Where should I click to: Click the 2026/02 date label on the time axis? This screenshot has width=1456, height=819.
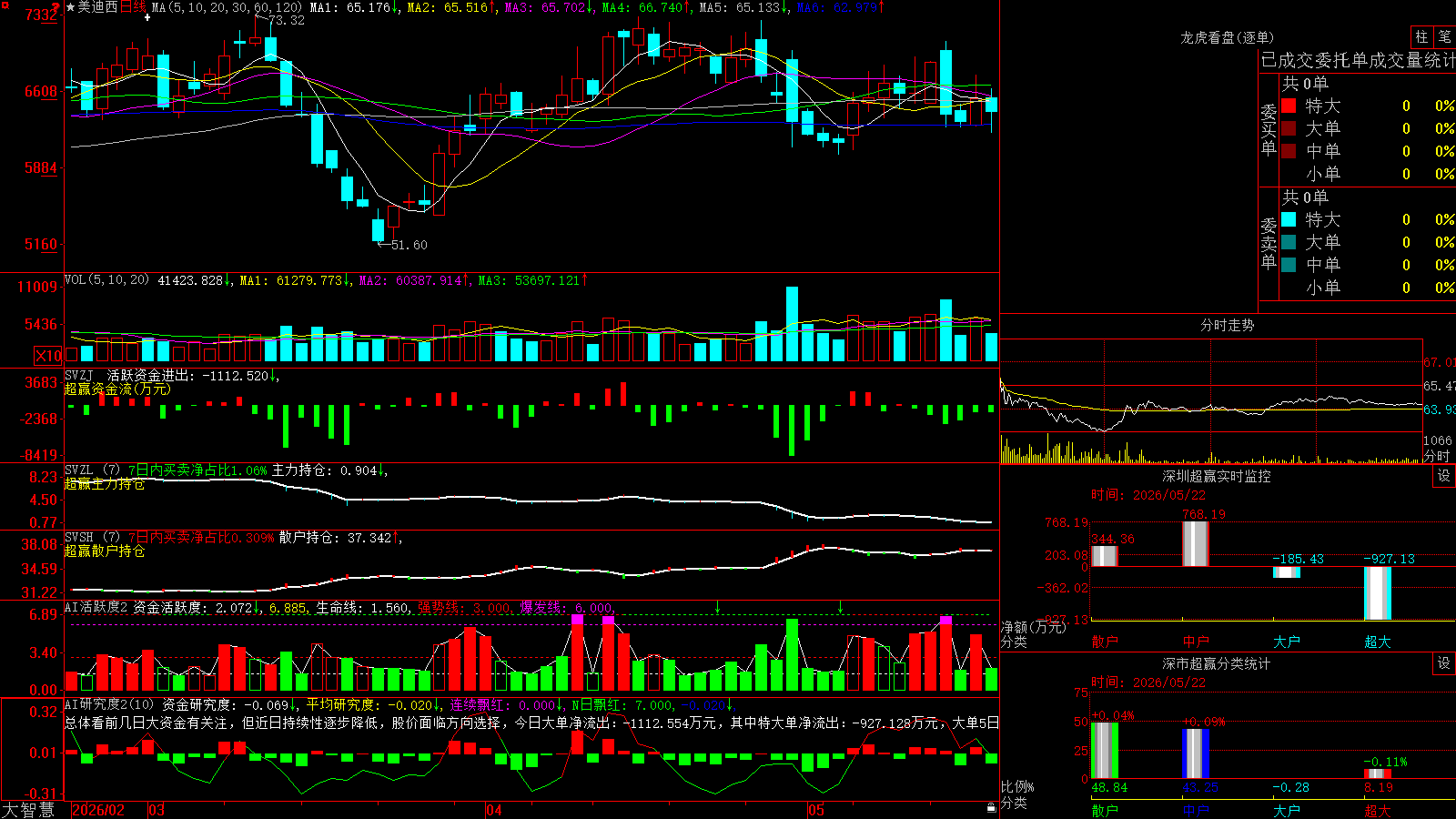pyautogui.click(x=98, y=810)
